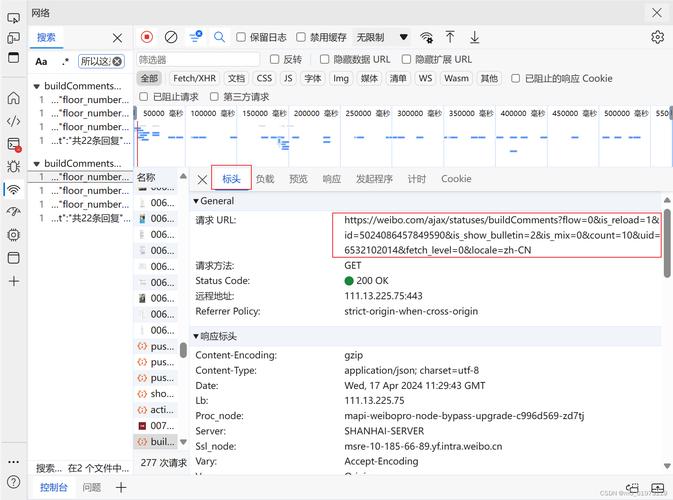Sort requests by the 名称 column arrow
Screen dimensions: 673x500
[x=183, y=176]
